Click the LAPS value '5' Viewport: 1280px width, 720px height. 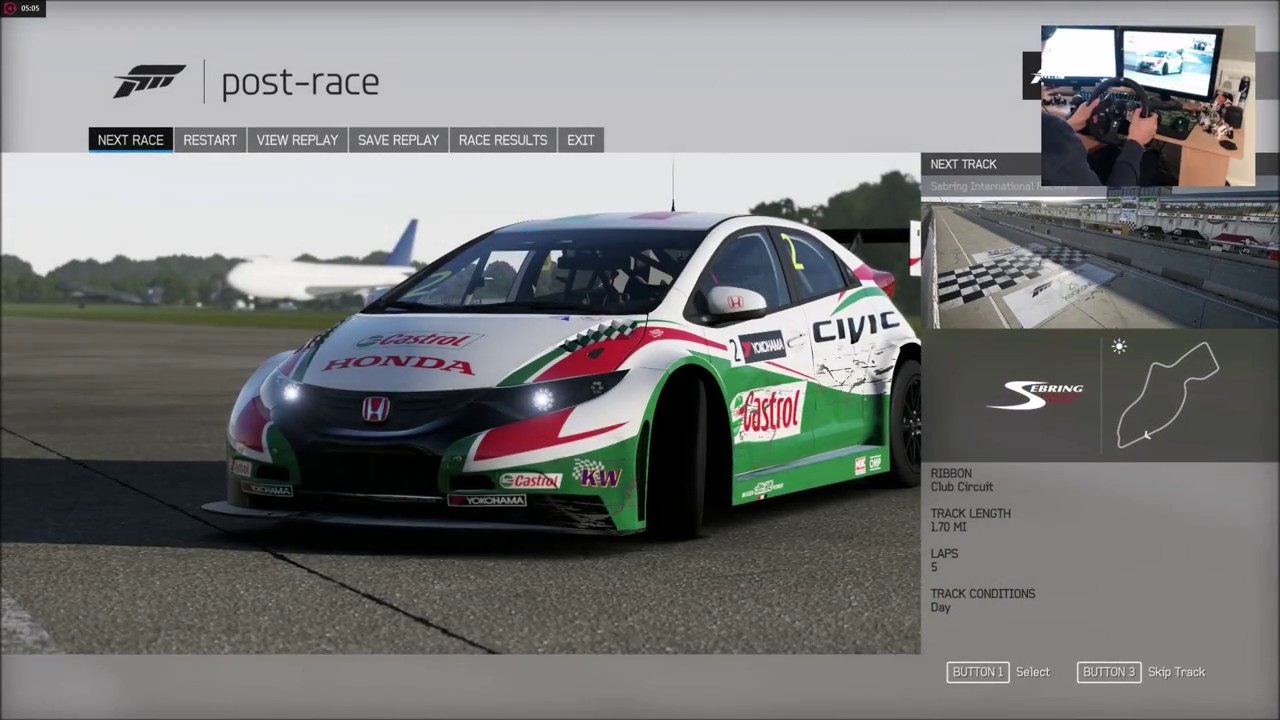(934, 567)
